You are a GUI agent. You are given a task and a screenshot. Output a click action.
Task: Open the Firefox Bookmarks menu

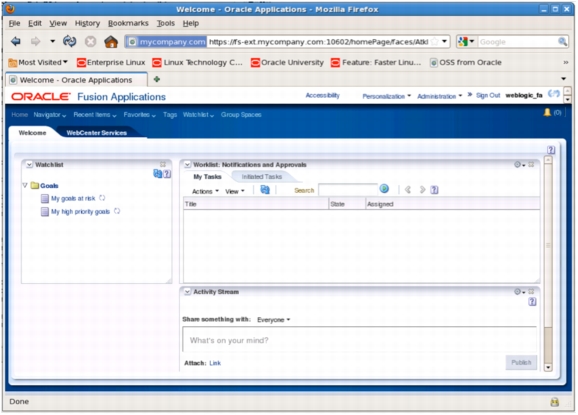pos(128,23)
